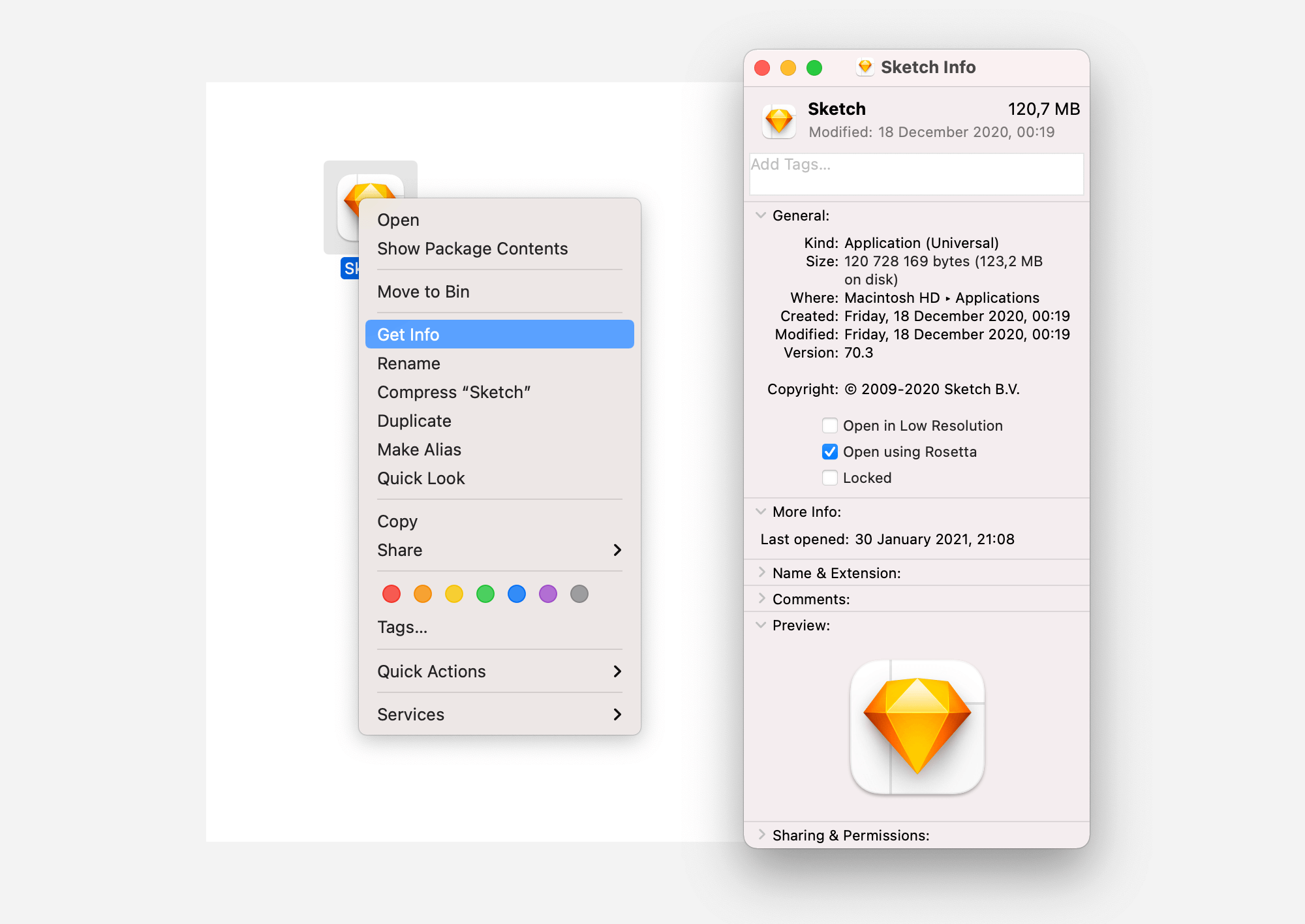Open the Share submenu arrow
Screen dimensions: 1305x924
617,550
